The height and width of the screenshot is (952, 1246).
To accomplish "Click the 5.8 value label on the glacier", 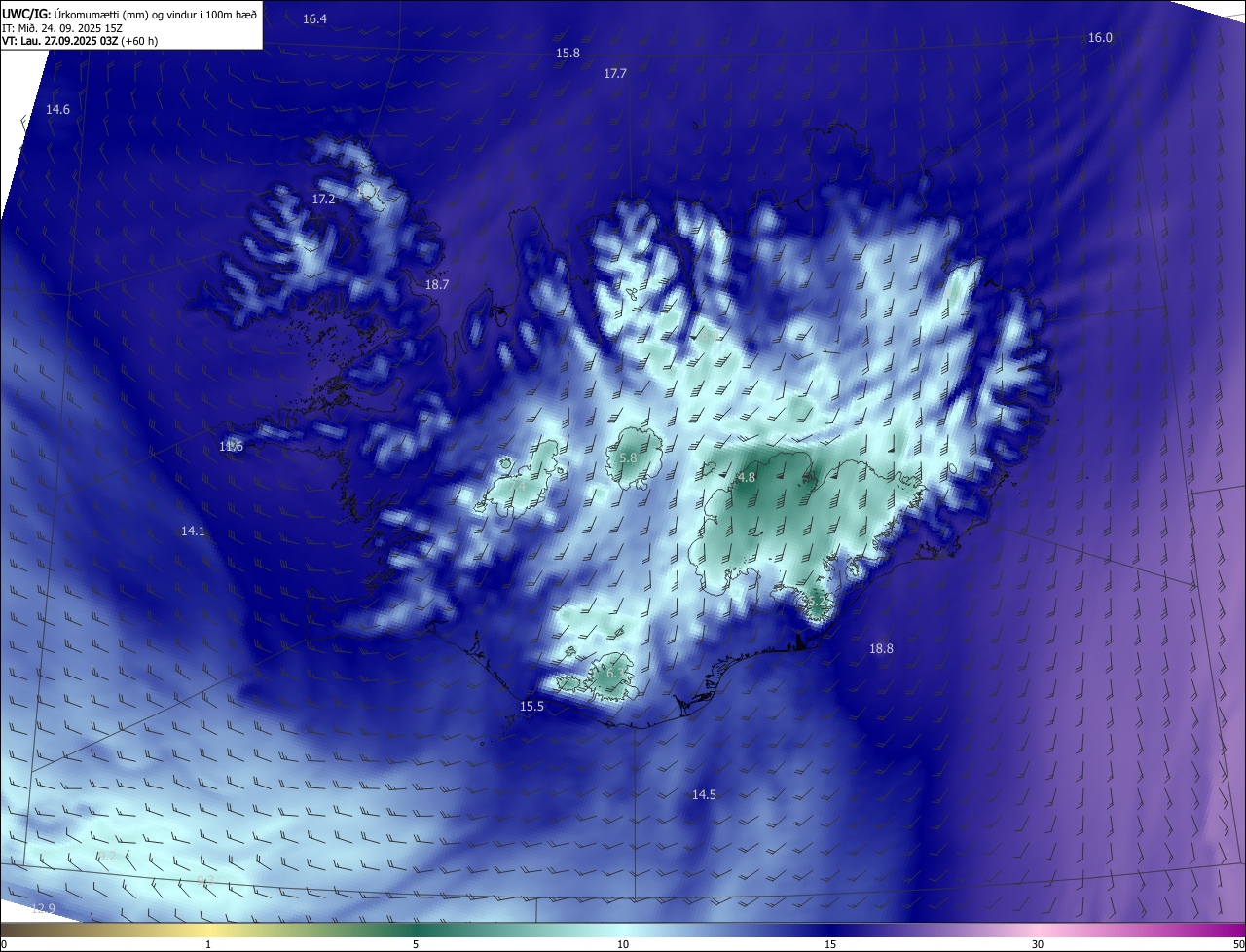I will [x=628, y=458].
